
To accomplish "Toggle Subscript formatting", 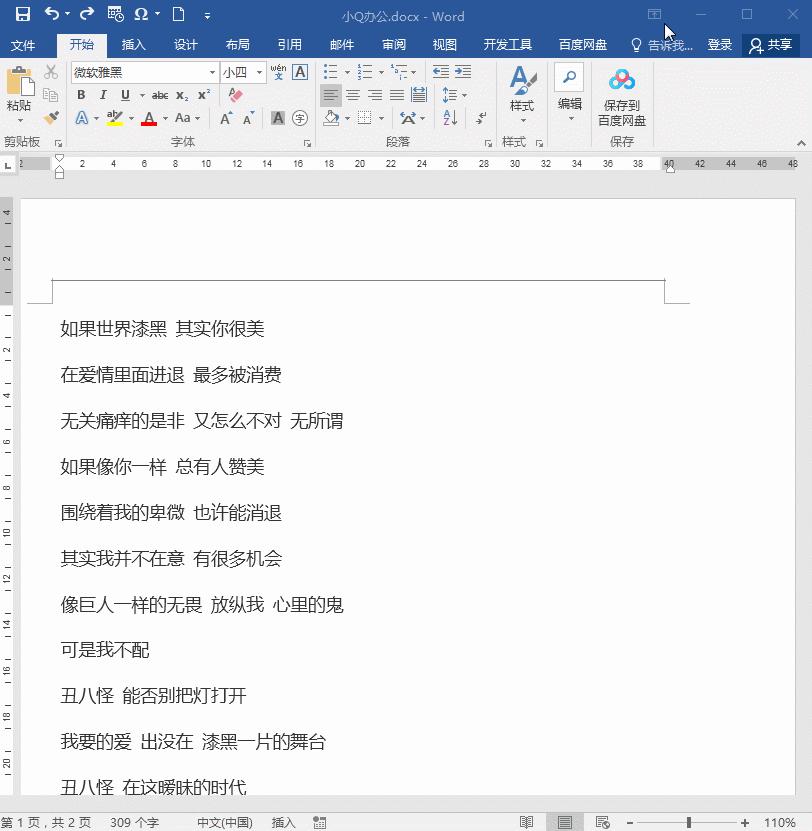I will 182,95.
